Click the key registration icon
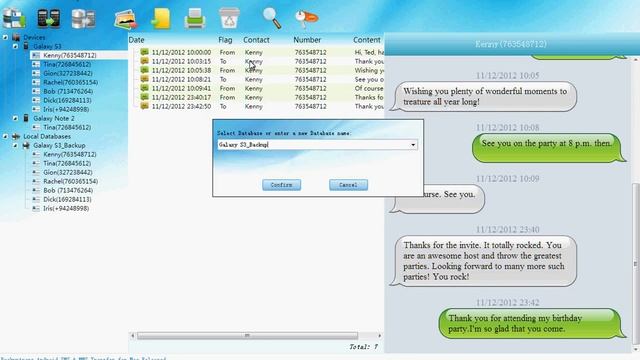The image size is (640, 360). [306, 18]
